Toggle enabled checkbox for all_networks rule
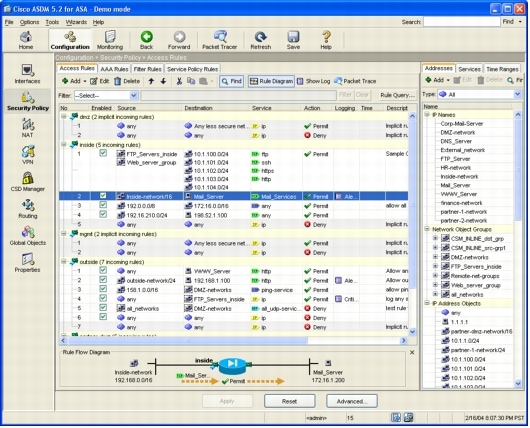 point(103,308)
